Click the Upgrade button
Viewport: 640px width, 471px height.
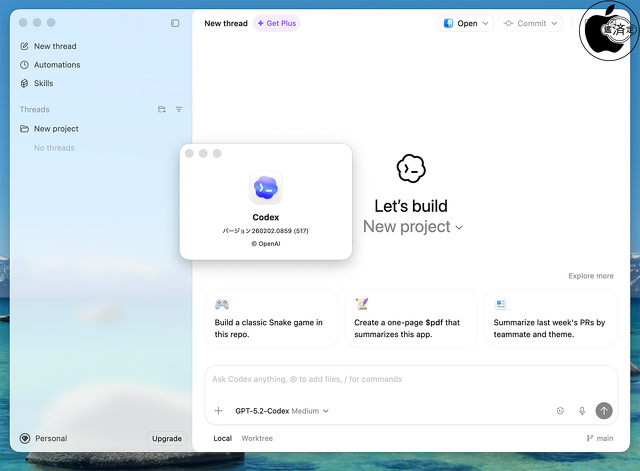pyautogui.click(x=167, y=438)
